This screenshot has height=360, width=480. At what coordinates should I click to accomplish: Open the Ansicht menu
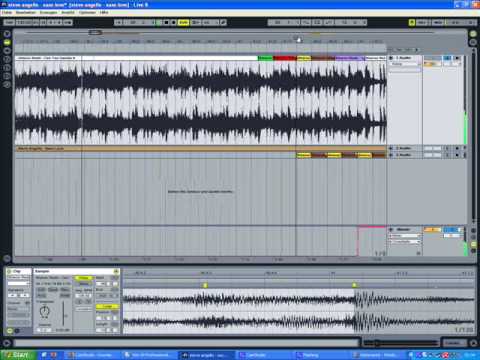pos(68,12)
